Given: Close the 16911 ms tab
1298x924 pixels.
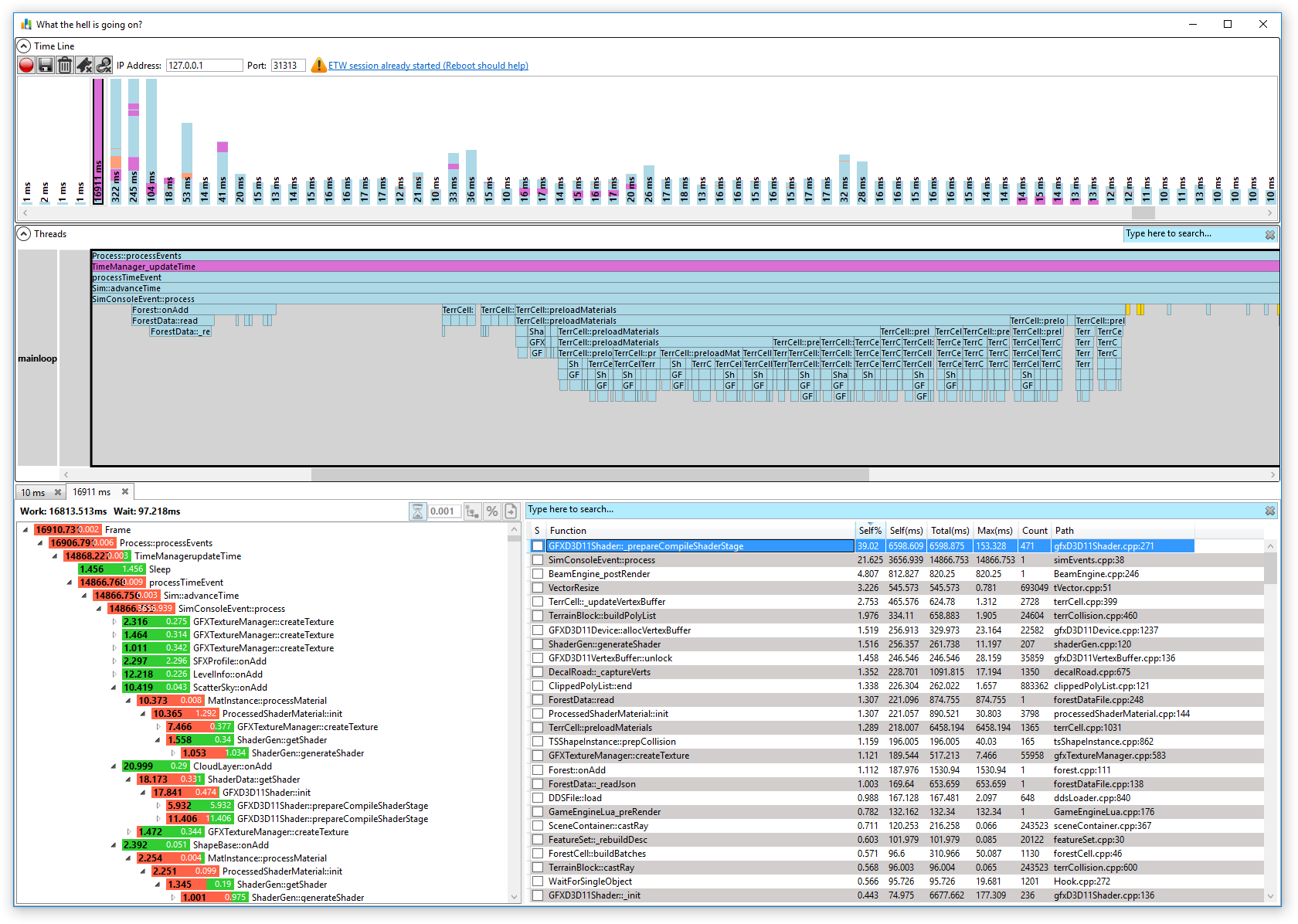Looking at the screenshot, I should (125, 492).
